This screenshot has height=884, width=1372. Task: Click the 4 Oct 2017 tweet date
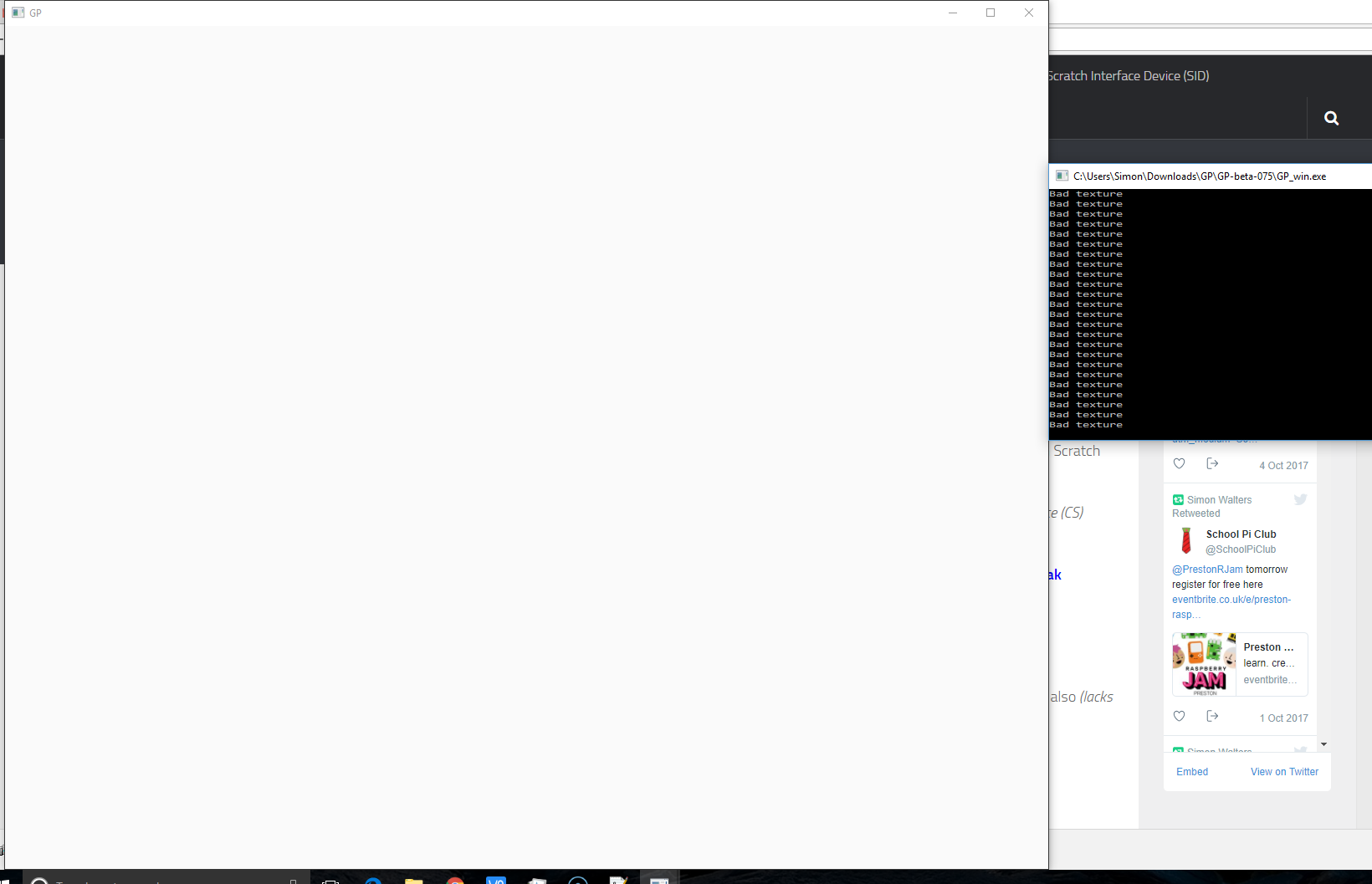click(1283, 466)
